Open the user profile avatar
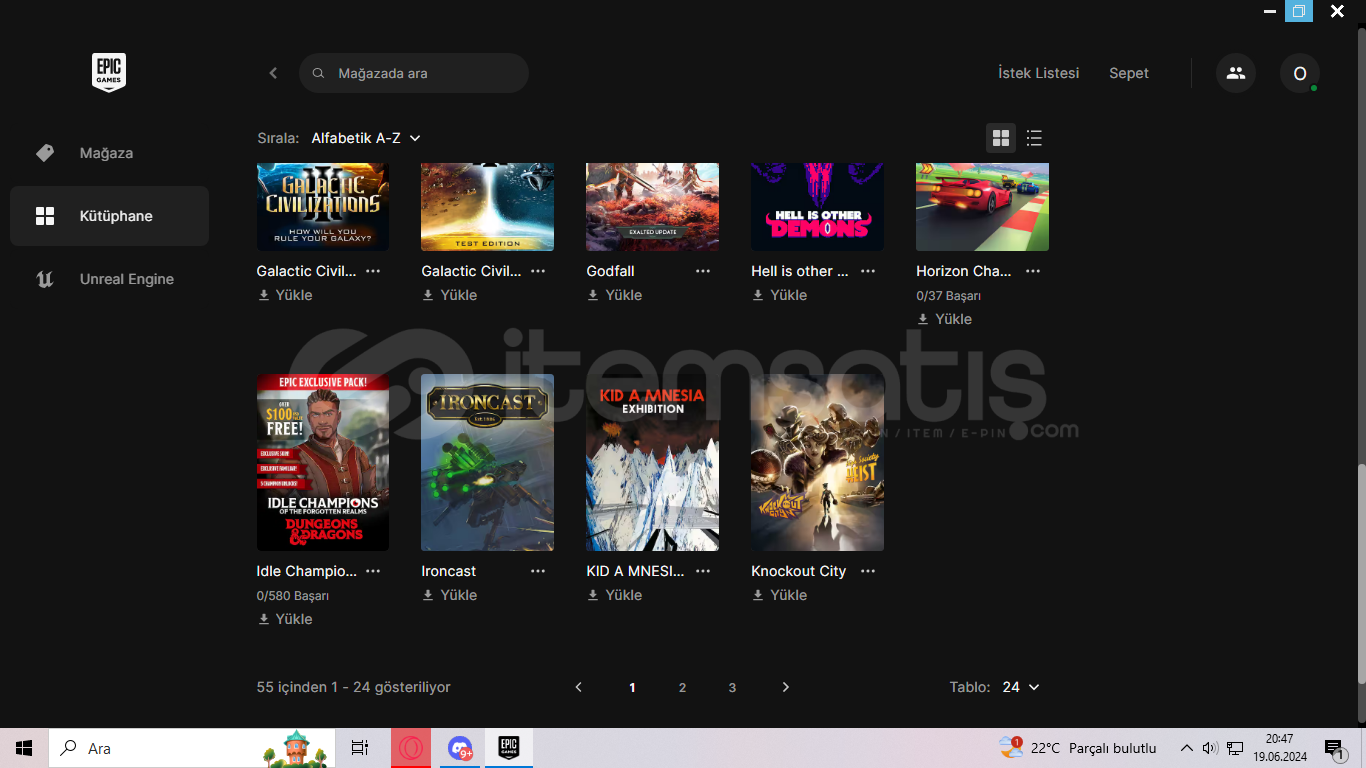Image resolution: width=1366 pixels, height=768 pixels. [1299, 73]
